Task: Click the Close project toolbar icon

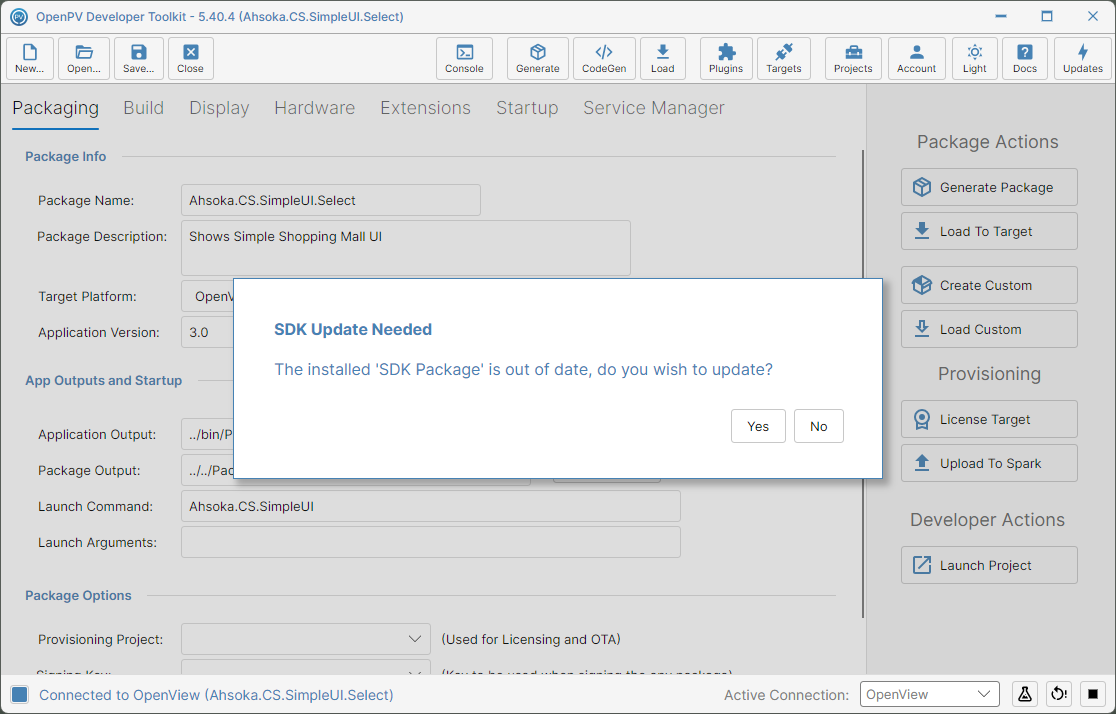Action: 190,58
